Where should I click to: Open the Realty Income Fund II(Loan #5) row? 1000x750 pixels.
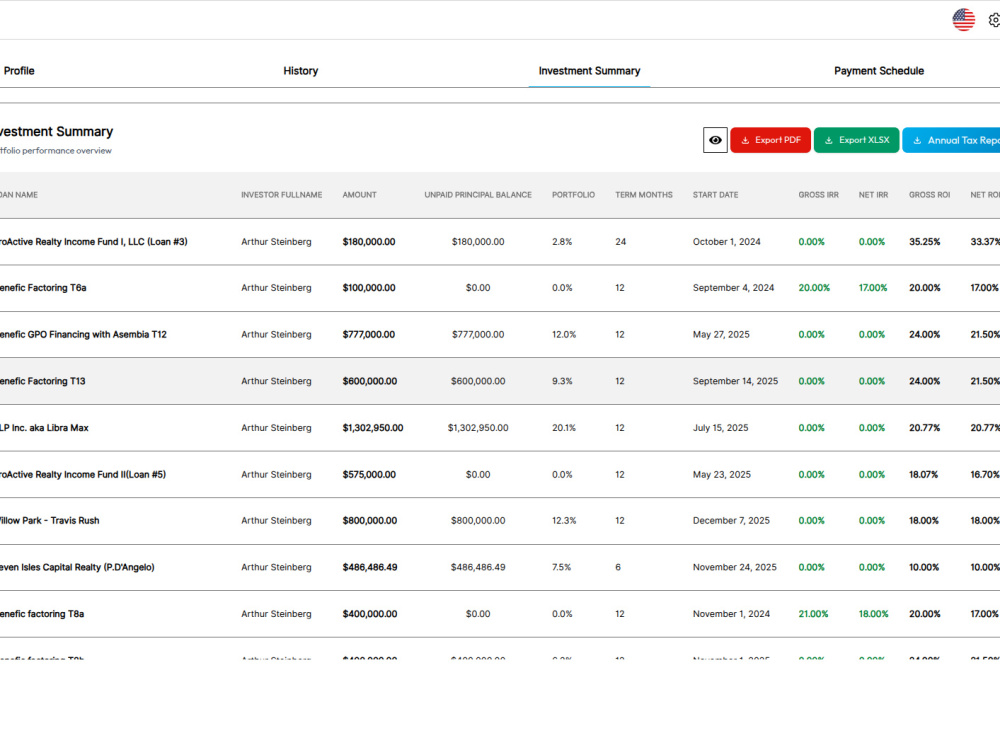click(x=500, y=474)
